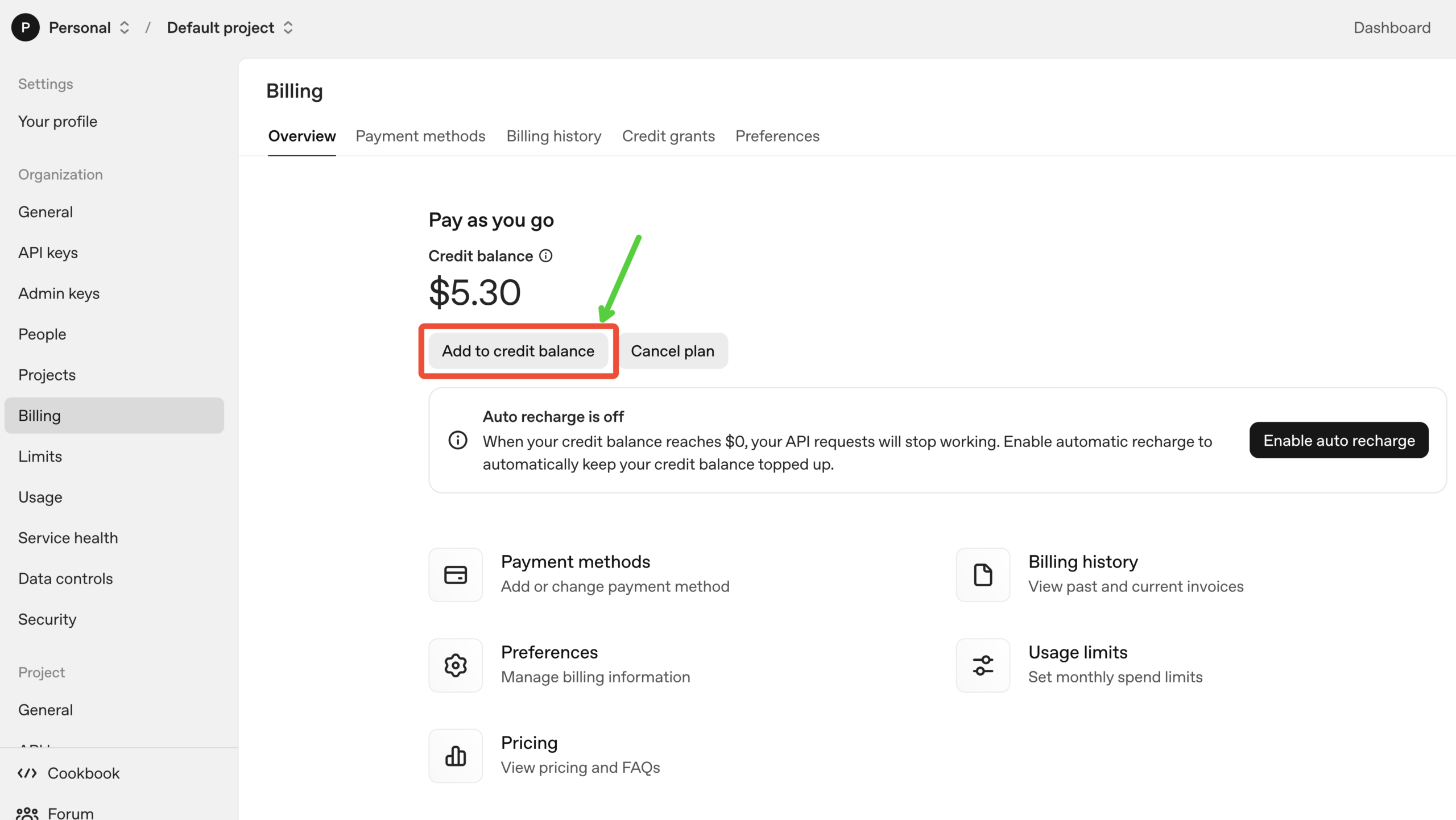
Task: Click the Payment methods card icon
Action: pyautogui.click(x=455, y=574)
